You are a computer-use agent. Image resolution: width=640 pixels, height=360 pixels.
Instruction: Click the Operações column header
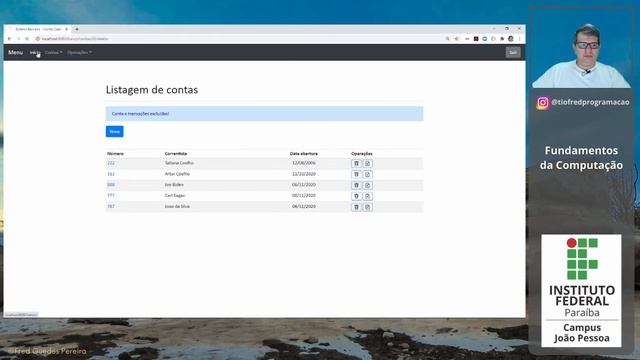pos(362,154)
